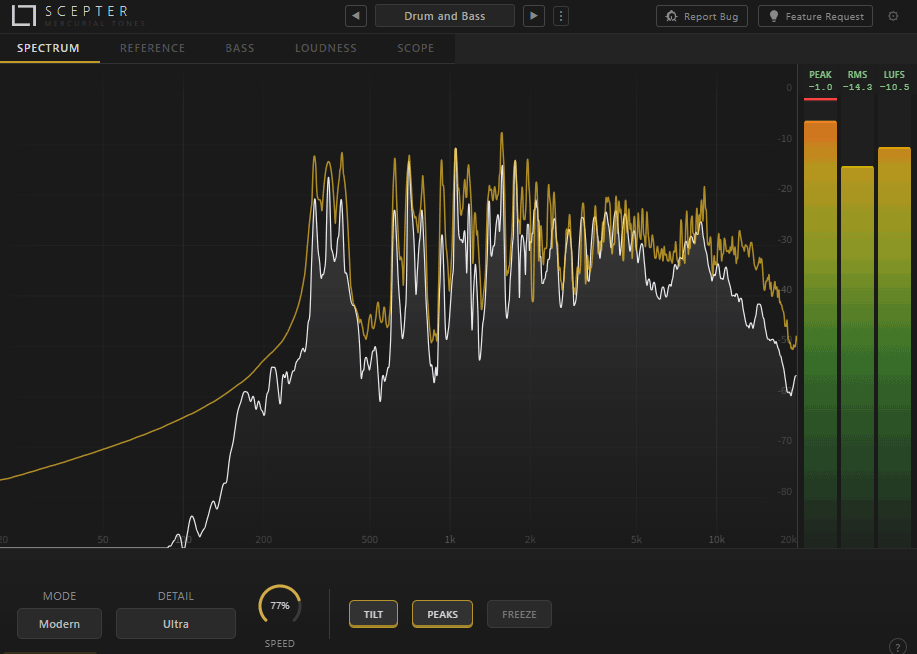This screenshot has width=917, height=654.
Task: Switch to the Reference tab
Action: [x=152, y=48]
